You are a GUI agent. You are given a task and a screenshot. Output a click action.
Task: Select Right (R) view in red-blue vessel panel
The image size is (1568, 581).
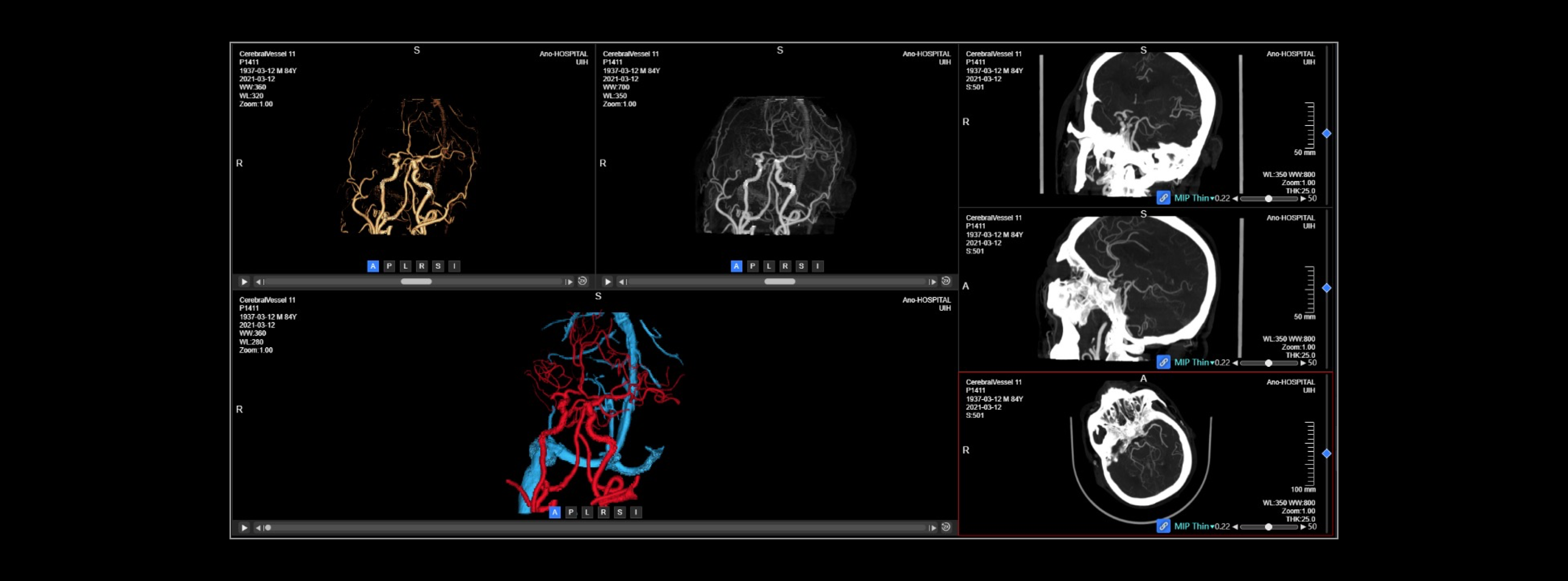pyautogui.click(x=603, y=512)
